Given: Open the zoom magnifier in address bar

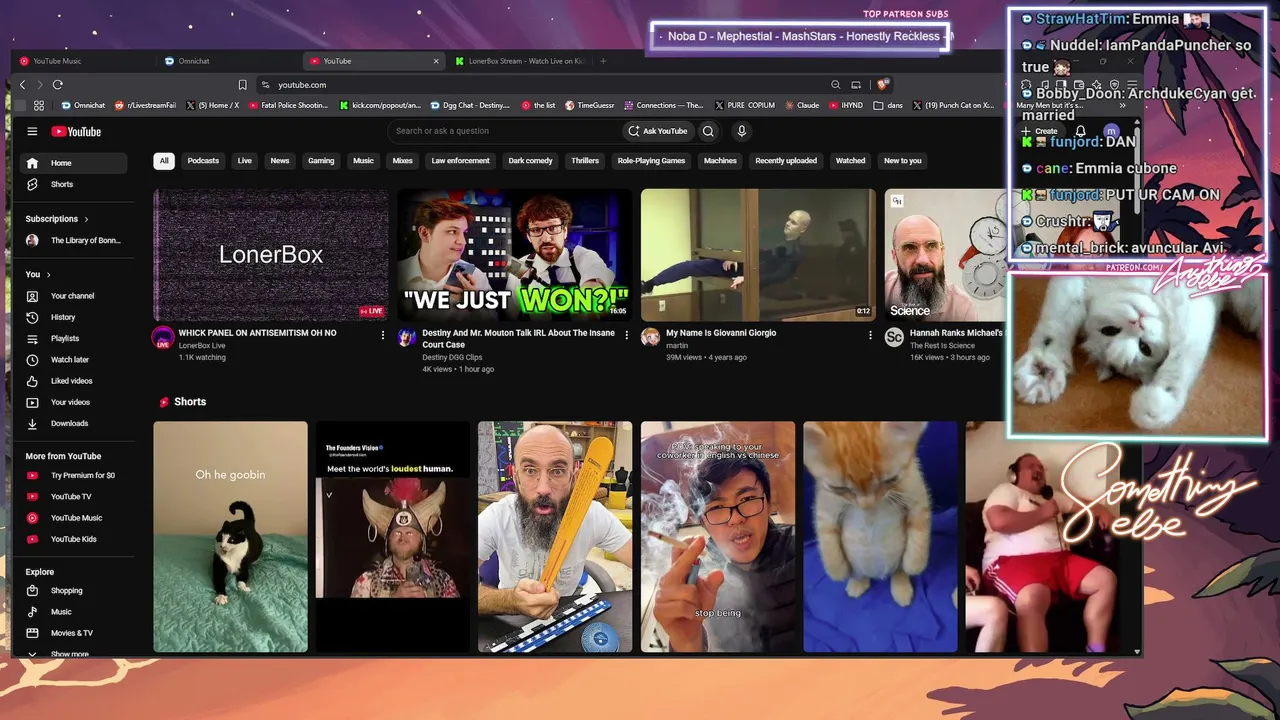Looking at the screenshot, I should point(835,85).
